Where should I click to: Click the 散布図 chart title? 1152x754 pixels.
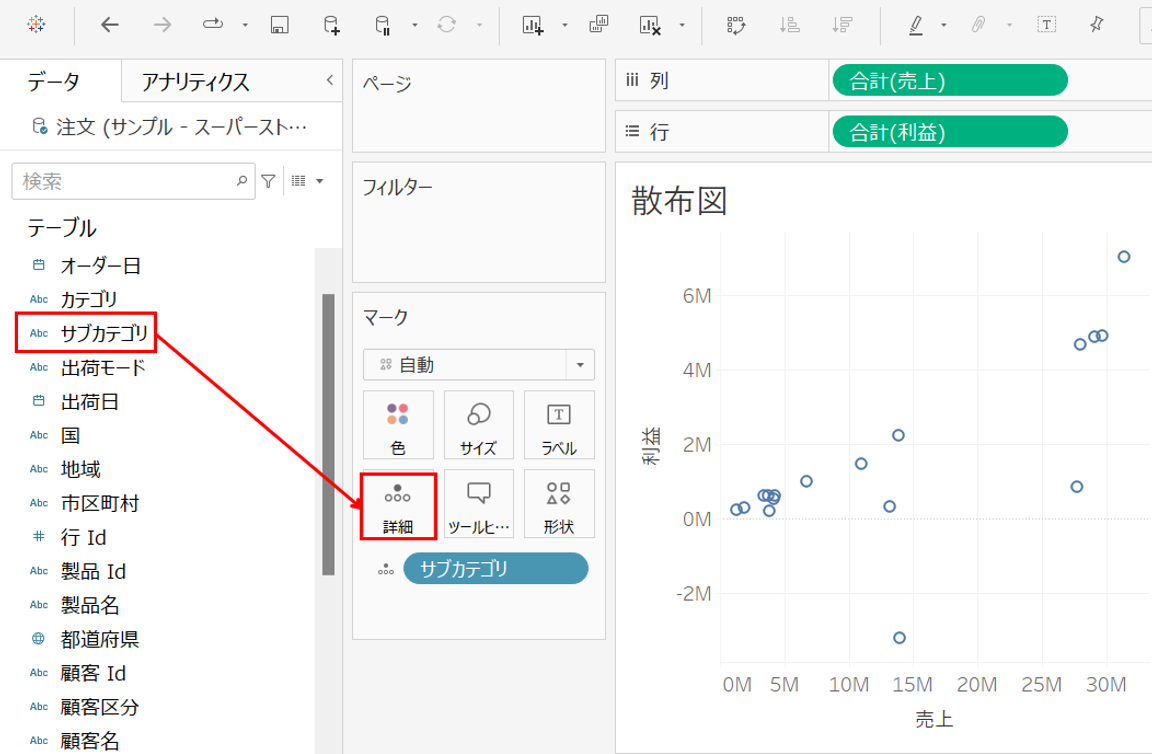point(680,200)
